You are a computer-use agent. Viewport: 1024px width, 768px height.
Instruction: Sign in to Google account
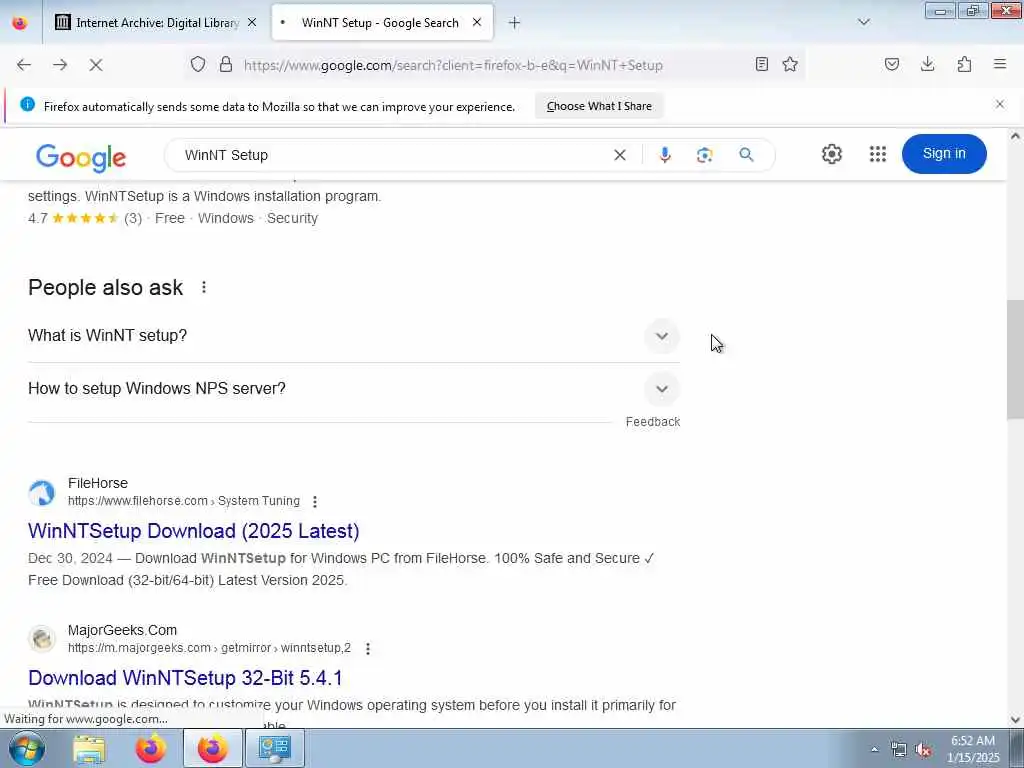pos(944,153)
